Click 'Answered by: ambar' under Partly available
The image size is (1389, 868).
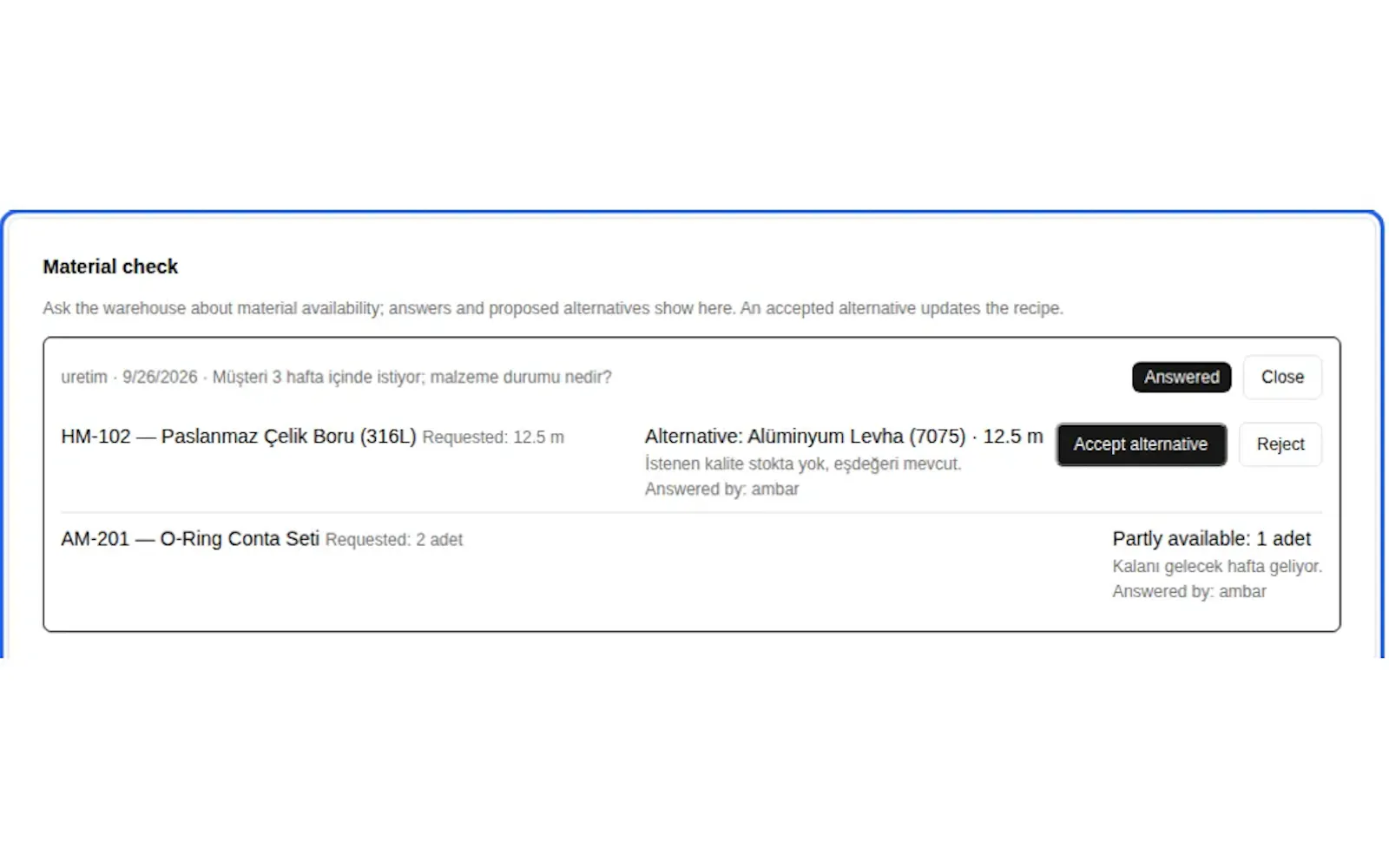(x=1189, y=591)
